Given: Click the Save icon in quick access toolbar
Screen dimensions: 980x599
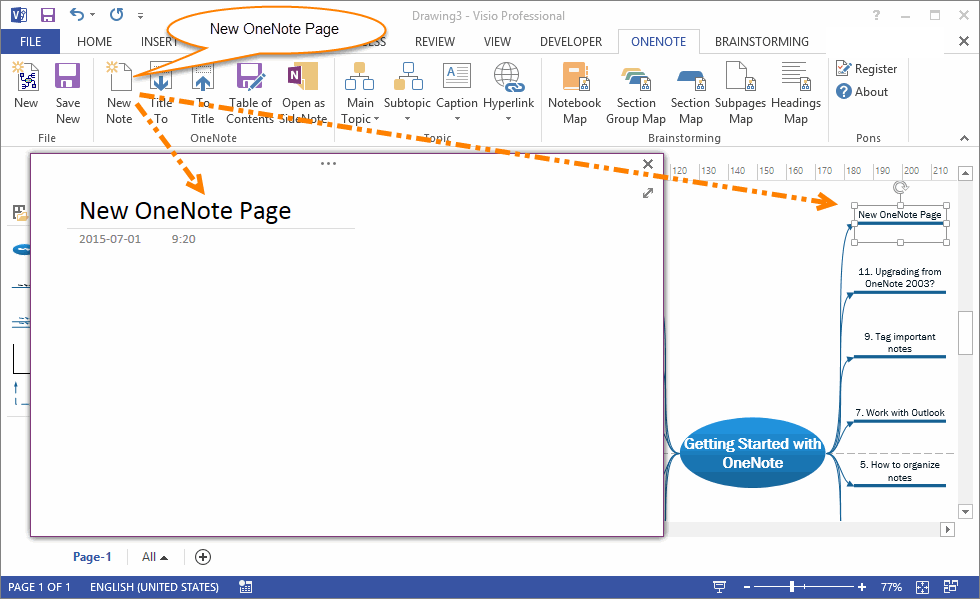Looking at the screenshot, I should tap(48, 15).
